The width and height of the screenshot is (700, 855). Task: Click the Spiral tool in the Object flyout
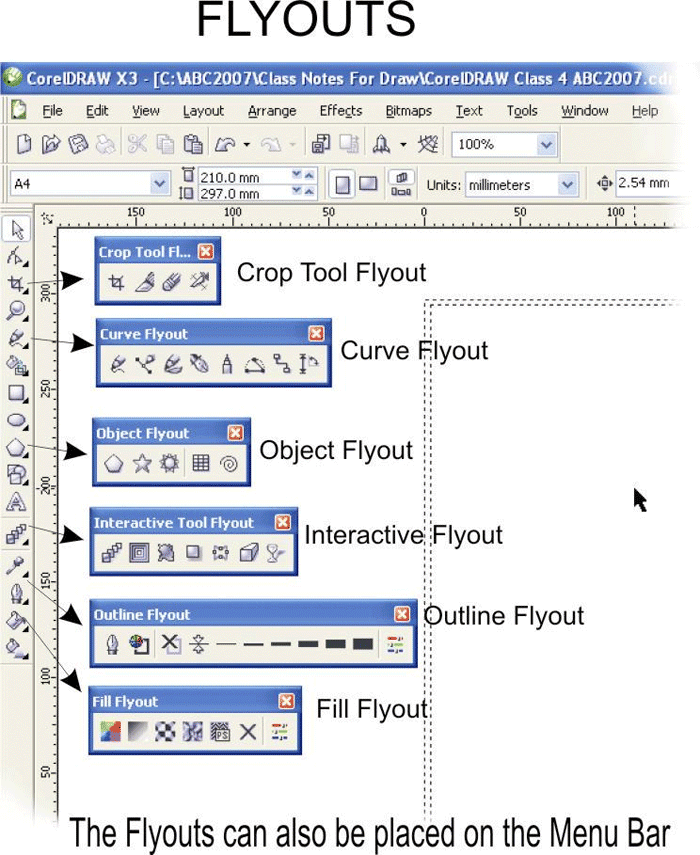[x=229, y=464]
